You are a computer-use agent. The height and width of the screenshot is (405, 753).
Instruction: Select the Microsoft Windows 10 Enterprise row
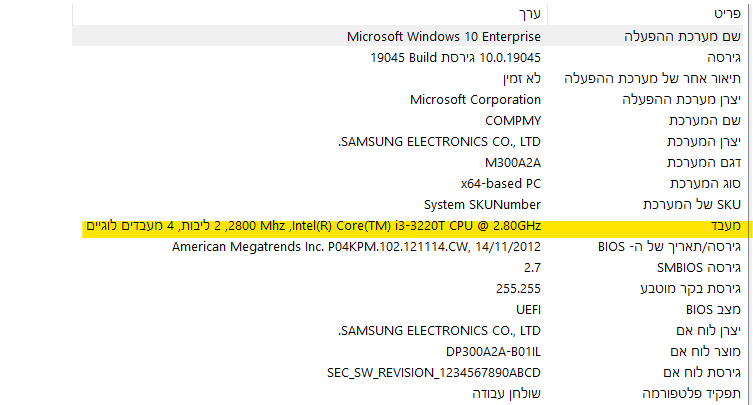[x=444, y=37]
